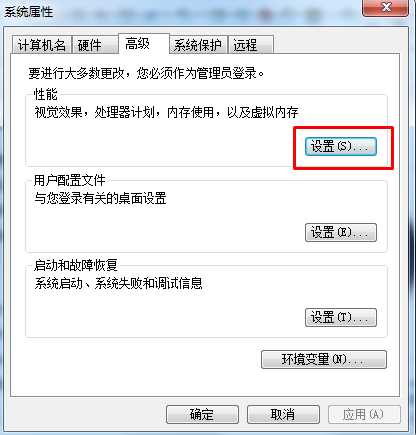Click the 用户配置文件 group label
The image size is (416, 435).
pyautogui.click(x=70, y=180)
